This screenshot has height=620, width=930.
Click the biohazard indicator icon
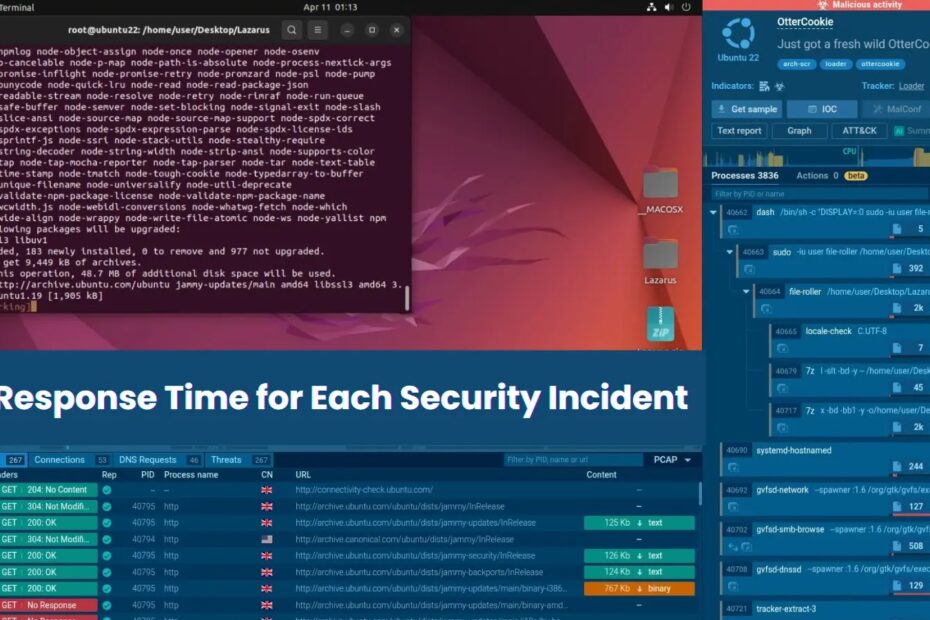(781, 87)
